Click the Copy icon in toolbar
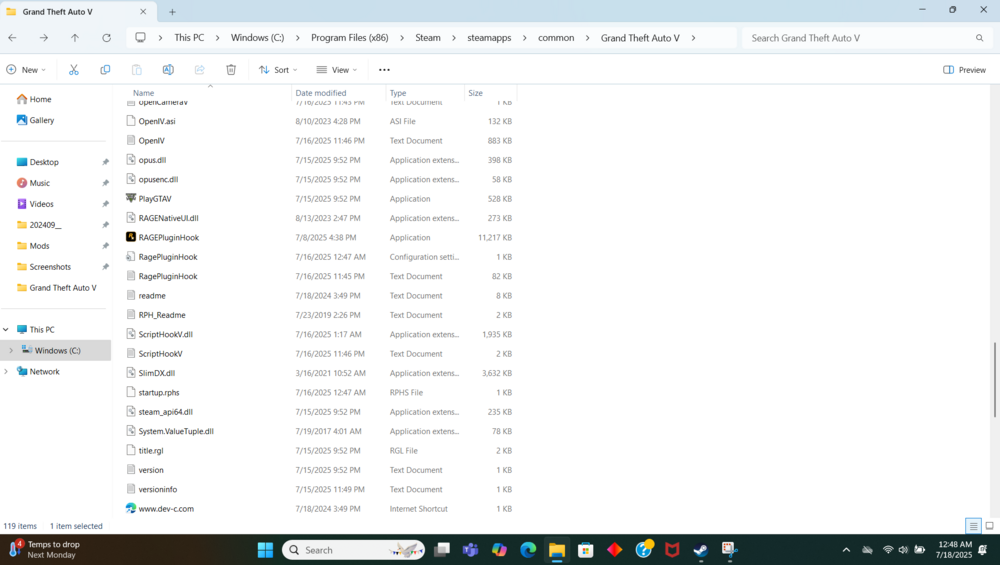Screen dimensions: 1000x565 point(105,70)
